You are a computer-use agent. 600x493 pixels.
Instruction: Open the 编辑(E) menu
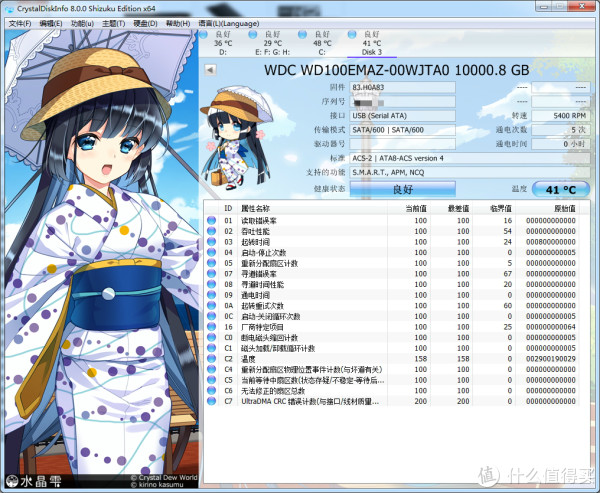tap(51, 24)
